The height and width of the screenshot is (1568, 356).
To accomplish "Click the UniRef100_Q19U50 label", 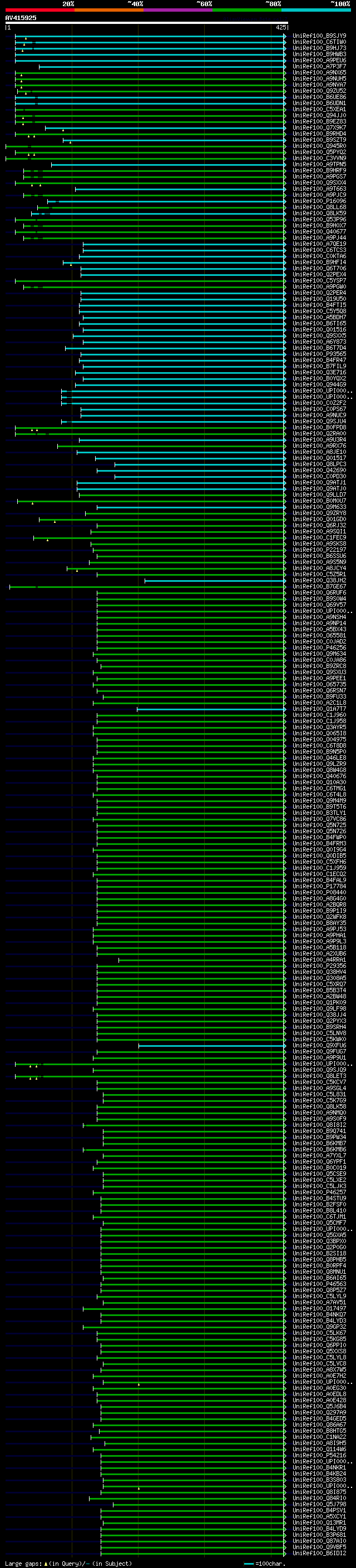I will tap(319, 299).
